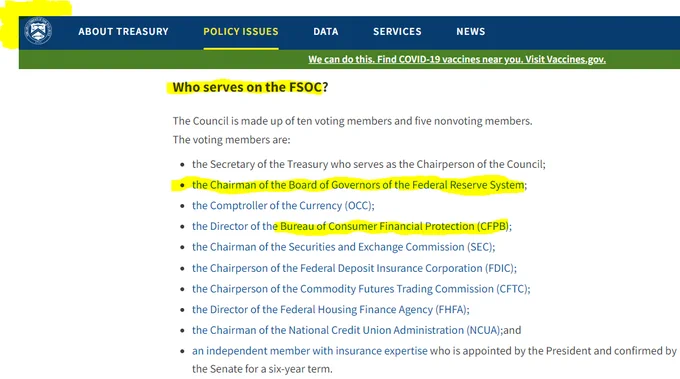The width and height of the screenshot is (680, 379).
Task: Open the Data menu item
Action: pyautogui.click(x=326, y=32)
